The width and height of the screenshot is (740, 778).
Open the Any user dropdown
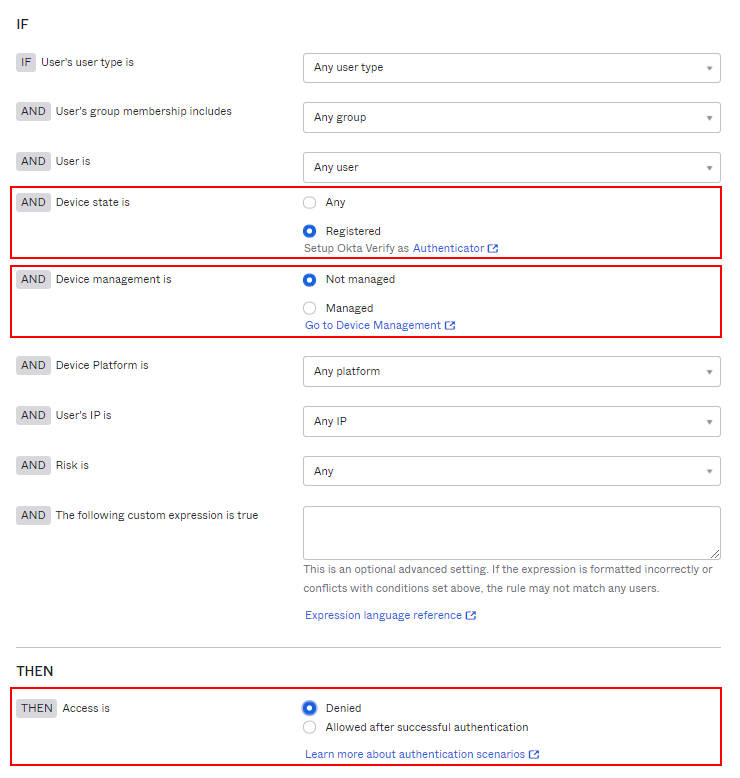[511, 168]
